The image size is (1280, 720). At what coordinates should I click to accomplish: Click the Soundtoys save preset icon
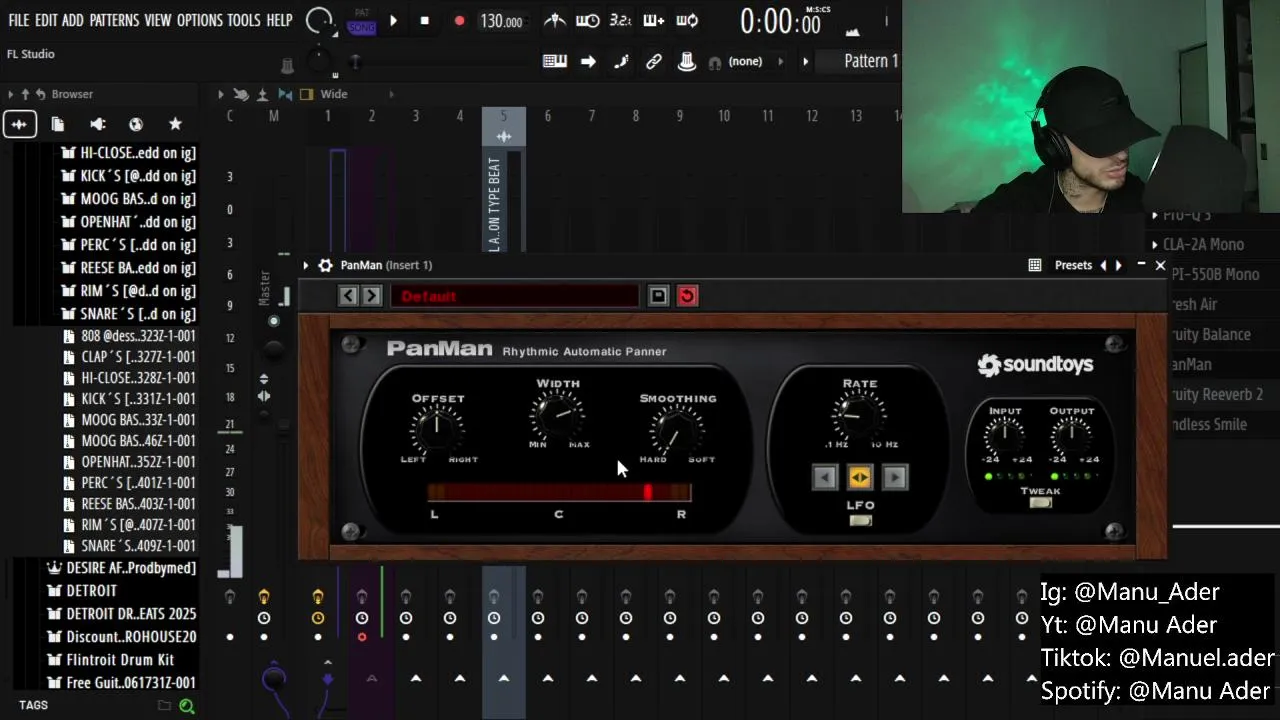tap(658, 296)
